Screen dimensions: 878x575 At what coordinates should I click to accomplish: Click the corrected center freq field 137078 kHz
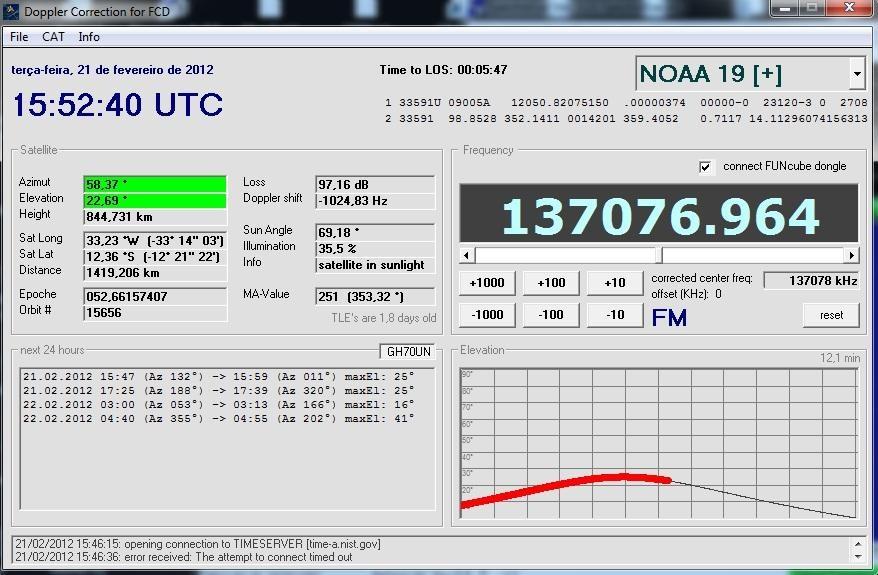pyautogui.click(x=811, y=281)
